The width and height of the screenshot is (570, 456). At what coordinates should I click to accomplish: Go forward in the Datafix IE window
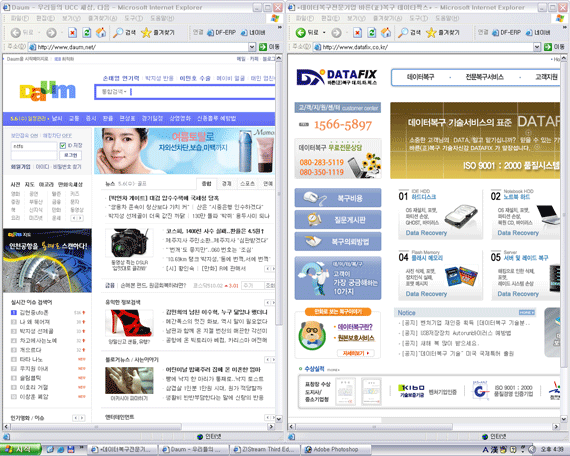336,33
